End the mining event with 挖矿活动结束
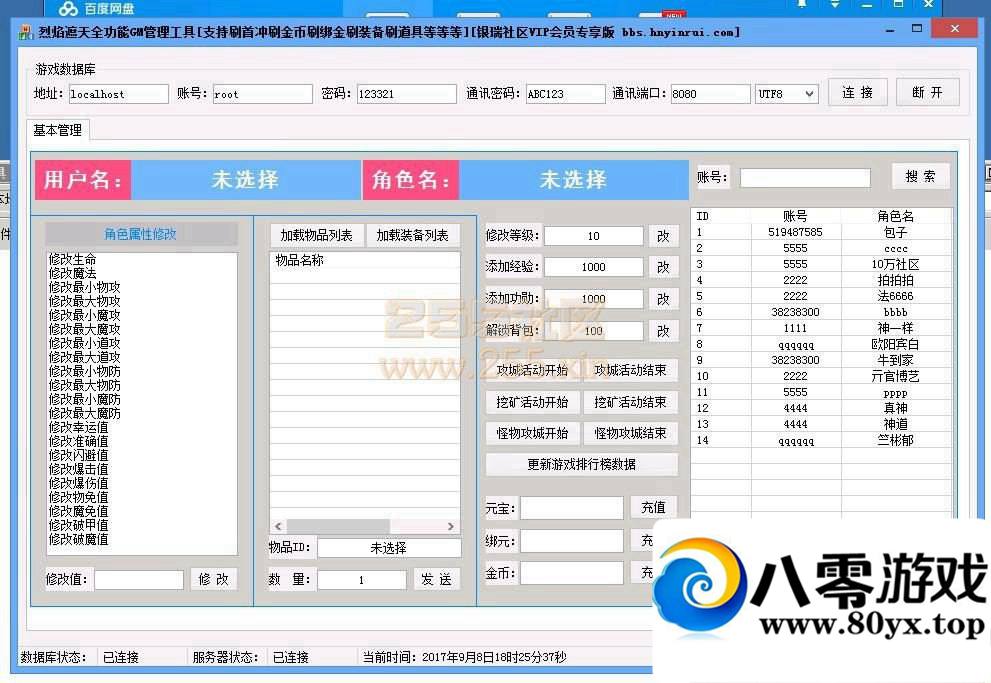 (631, 403)
